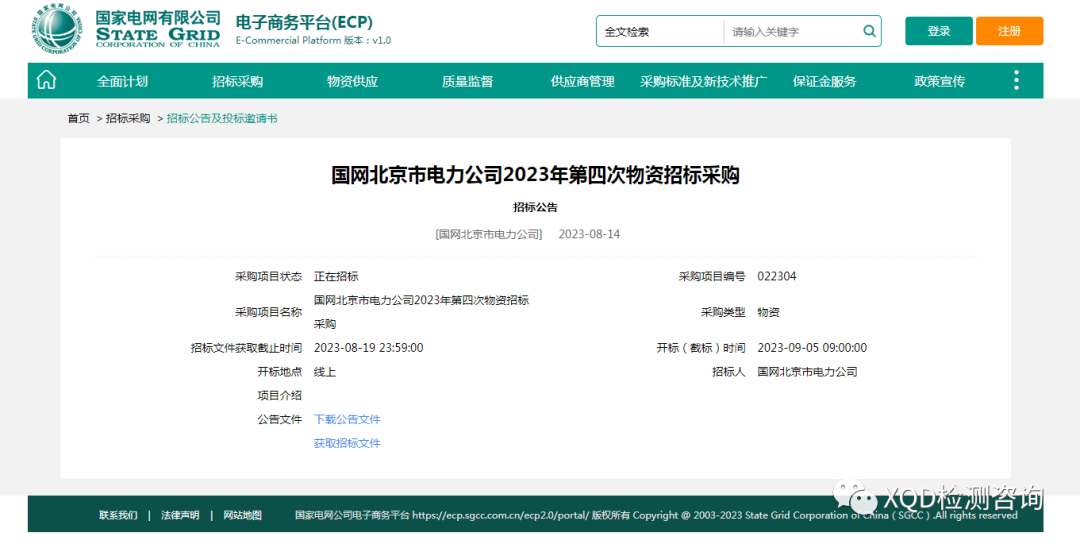The width and height of the screenshot is (1080, 548).
Task: Open the 全文检索 search type dropdown
Action: click(661, 32)
